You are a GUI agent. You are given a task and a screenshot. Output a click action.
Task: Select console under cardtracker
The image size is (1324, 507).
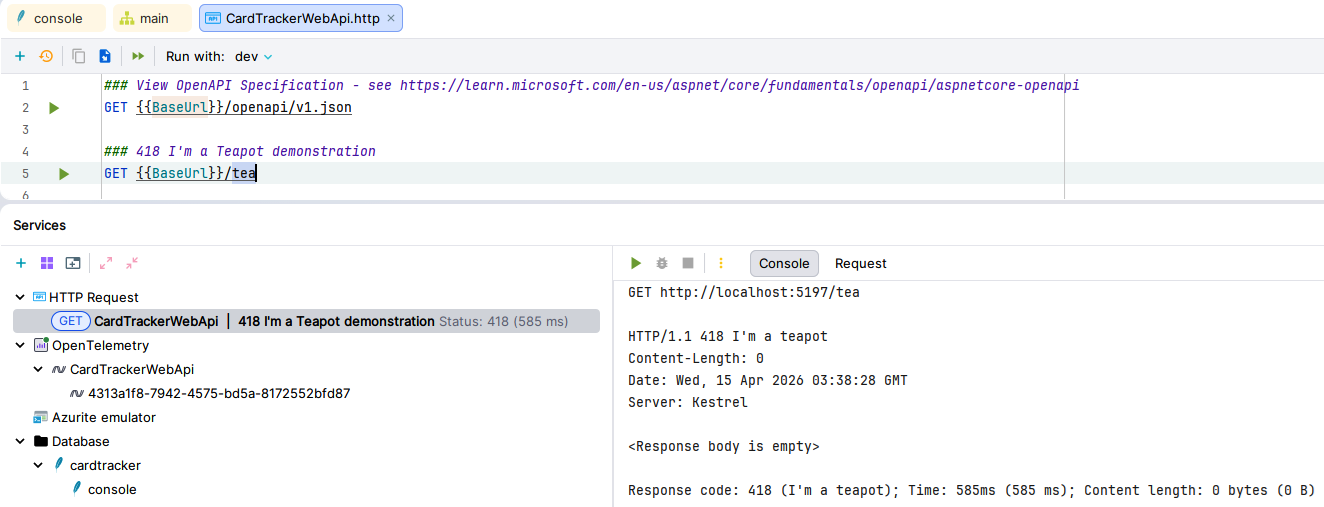(112, 489)
